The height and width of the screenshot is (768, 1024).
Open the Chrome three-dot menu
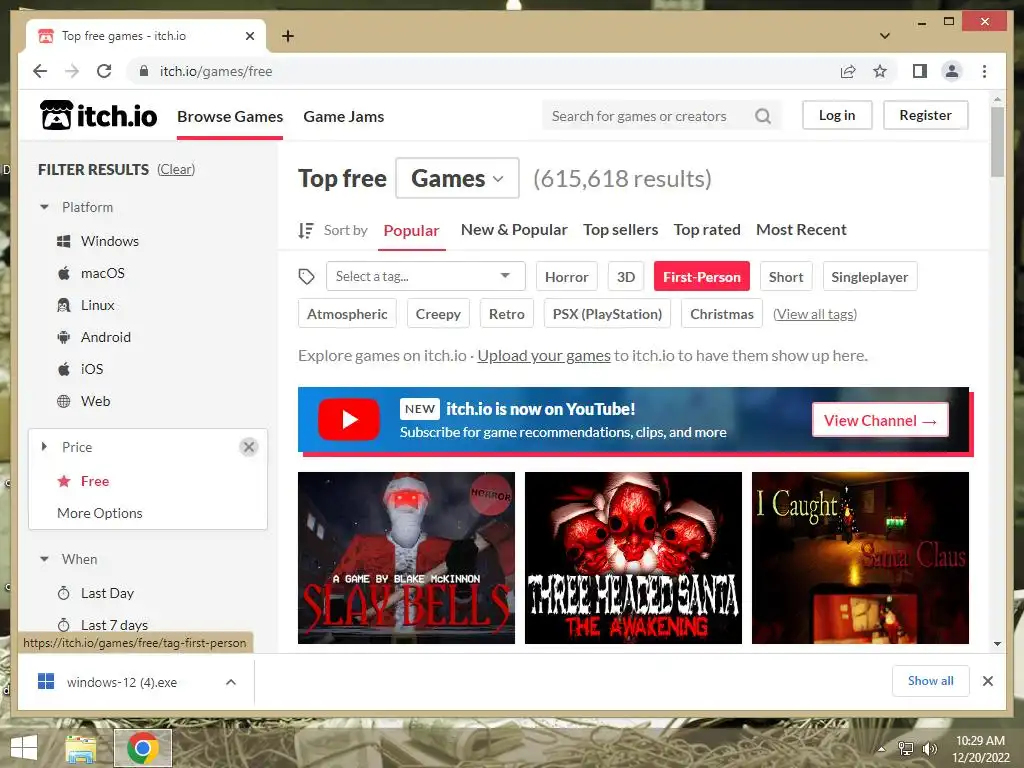coord(984,71)
